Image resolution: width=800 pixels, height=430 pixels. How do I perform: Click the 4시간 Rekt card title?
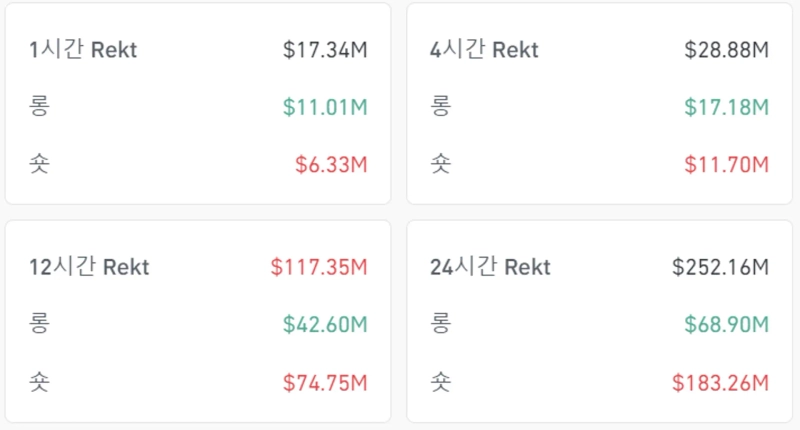[484, 50]
